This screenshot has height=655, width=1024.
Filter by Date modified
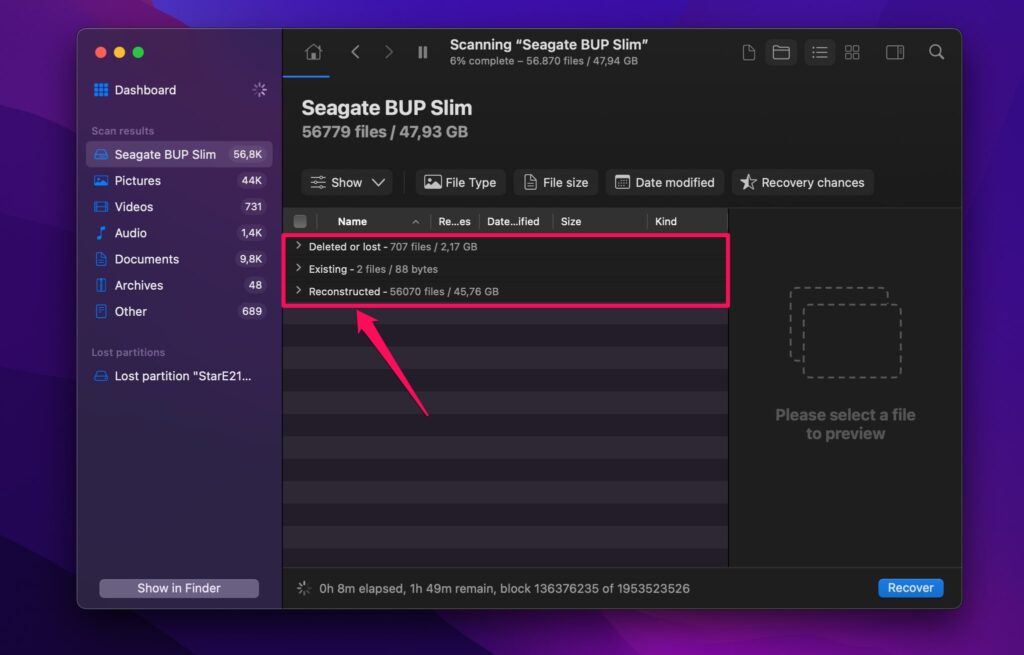coord(665,182)
